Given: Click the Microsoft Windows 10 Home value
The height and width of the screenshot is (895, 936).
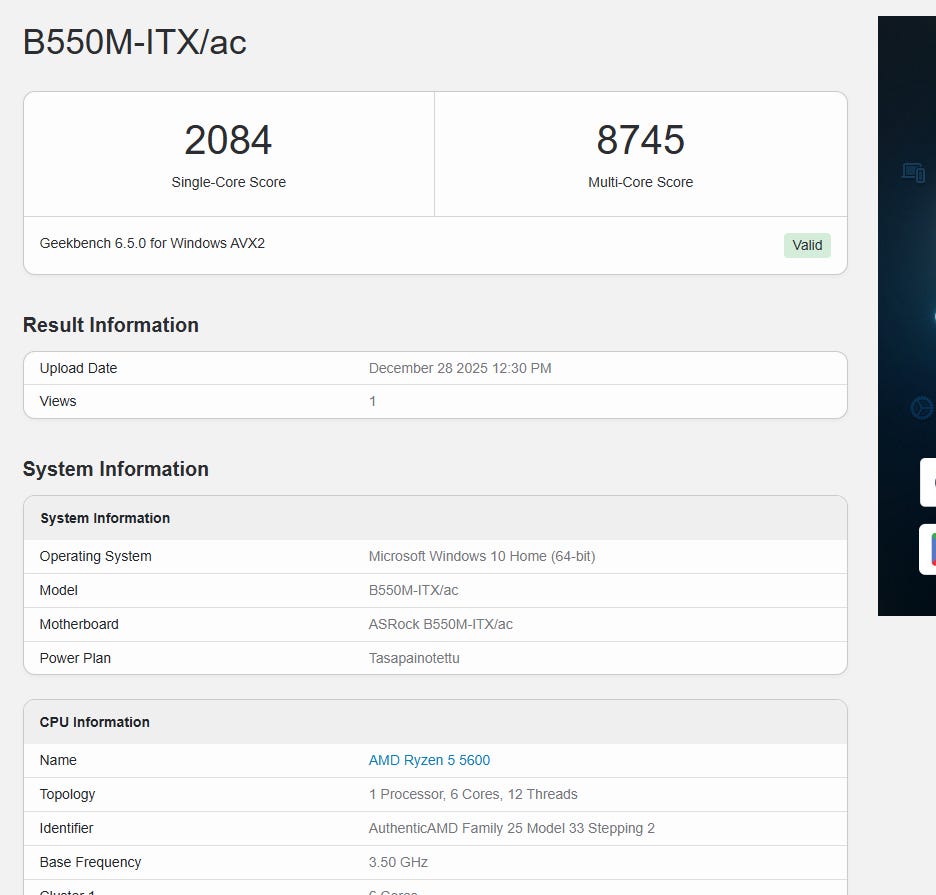Looking at the screenshot, I should [482, 556].
